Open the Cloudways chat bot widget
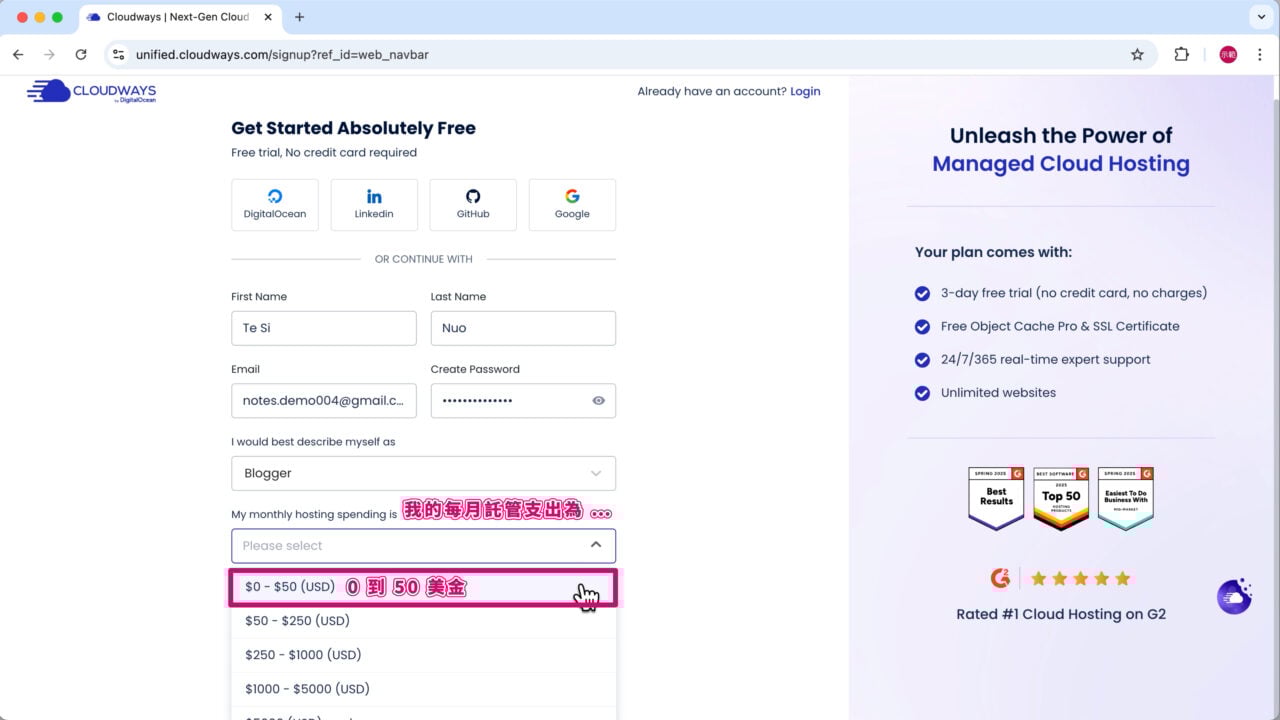 click(x=1235, y=596)
